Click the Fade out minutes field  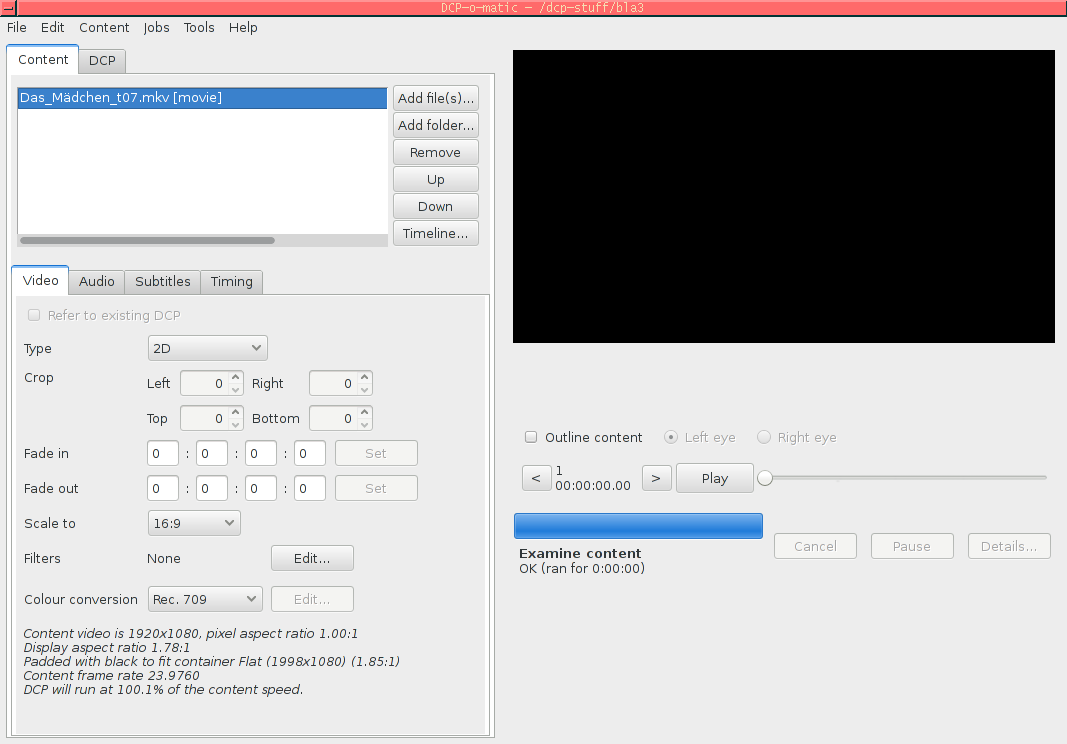212,488
